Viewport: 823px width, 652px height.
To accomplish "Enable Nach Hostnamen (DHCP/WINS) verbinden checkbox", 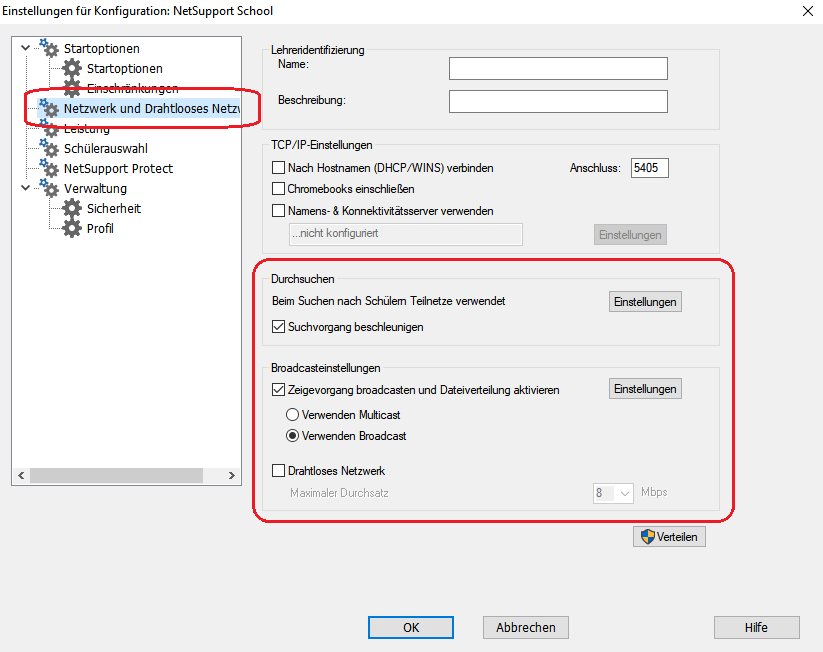I will [x=279, y=168].
